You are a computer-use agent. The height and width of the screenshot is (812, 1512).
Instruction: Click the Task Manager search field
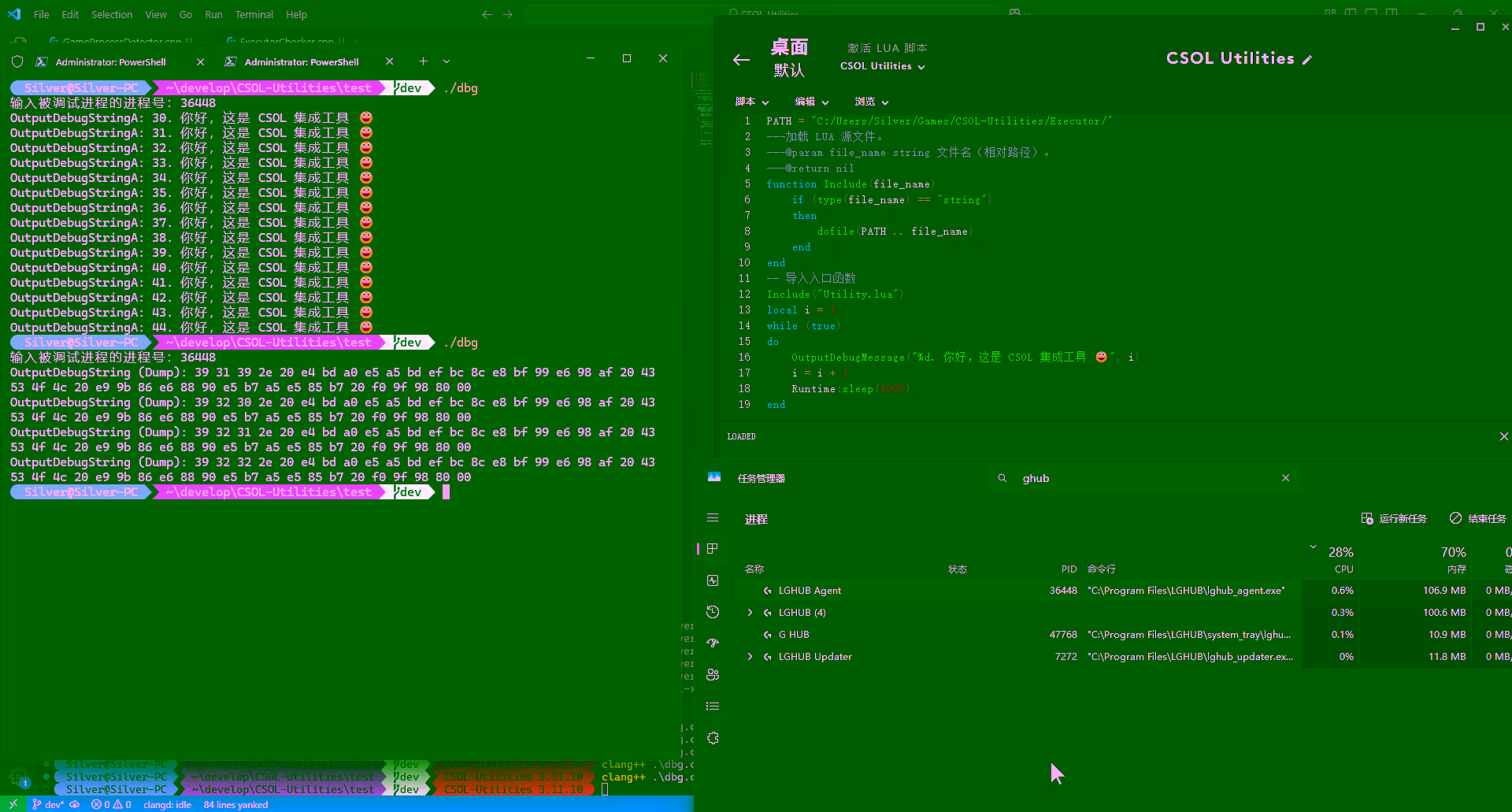point(1142,478)
